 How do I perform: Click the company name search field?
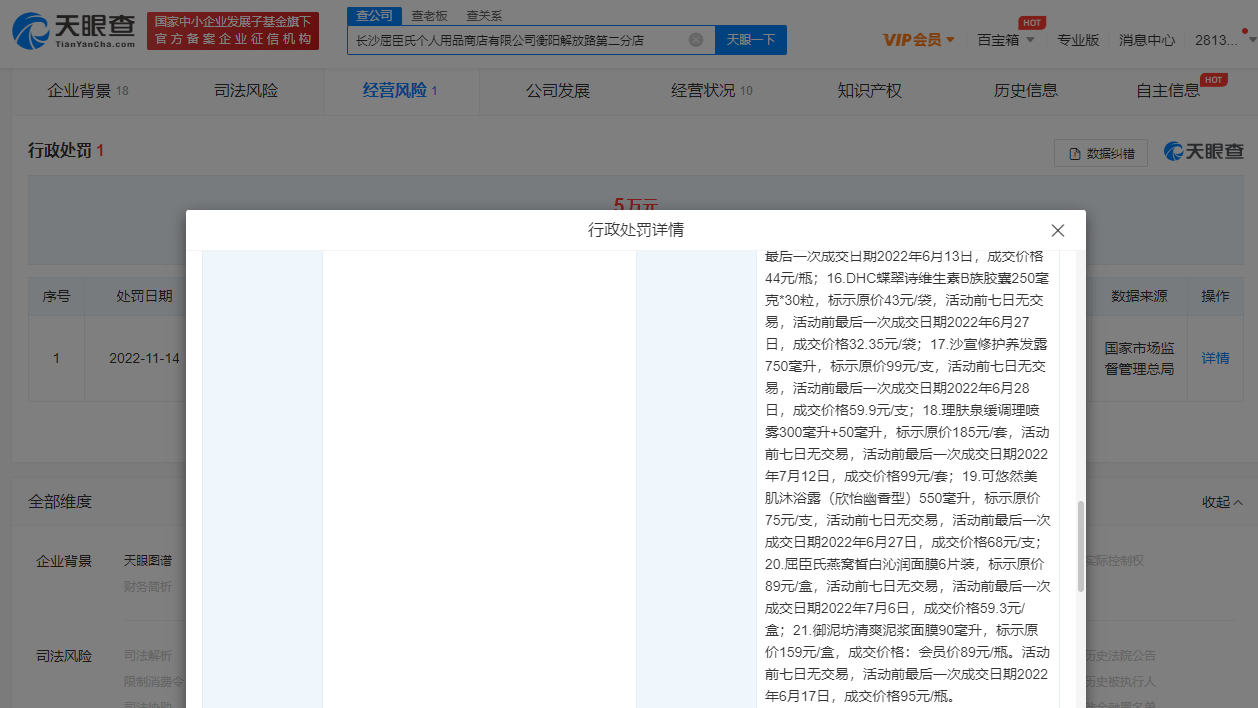tap(515, 40)
